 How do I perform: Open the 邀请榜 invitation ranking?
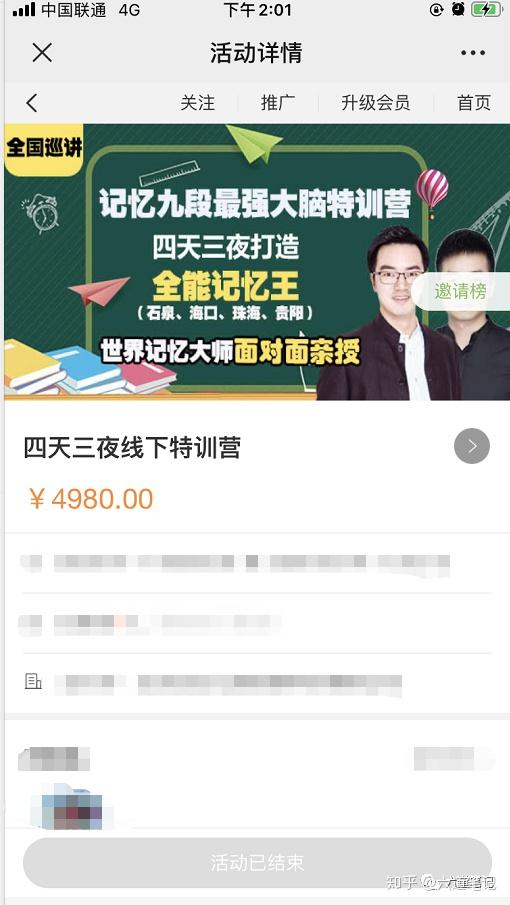tap(461, 291)
